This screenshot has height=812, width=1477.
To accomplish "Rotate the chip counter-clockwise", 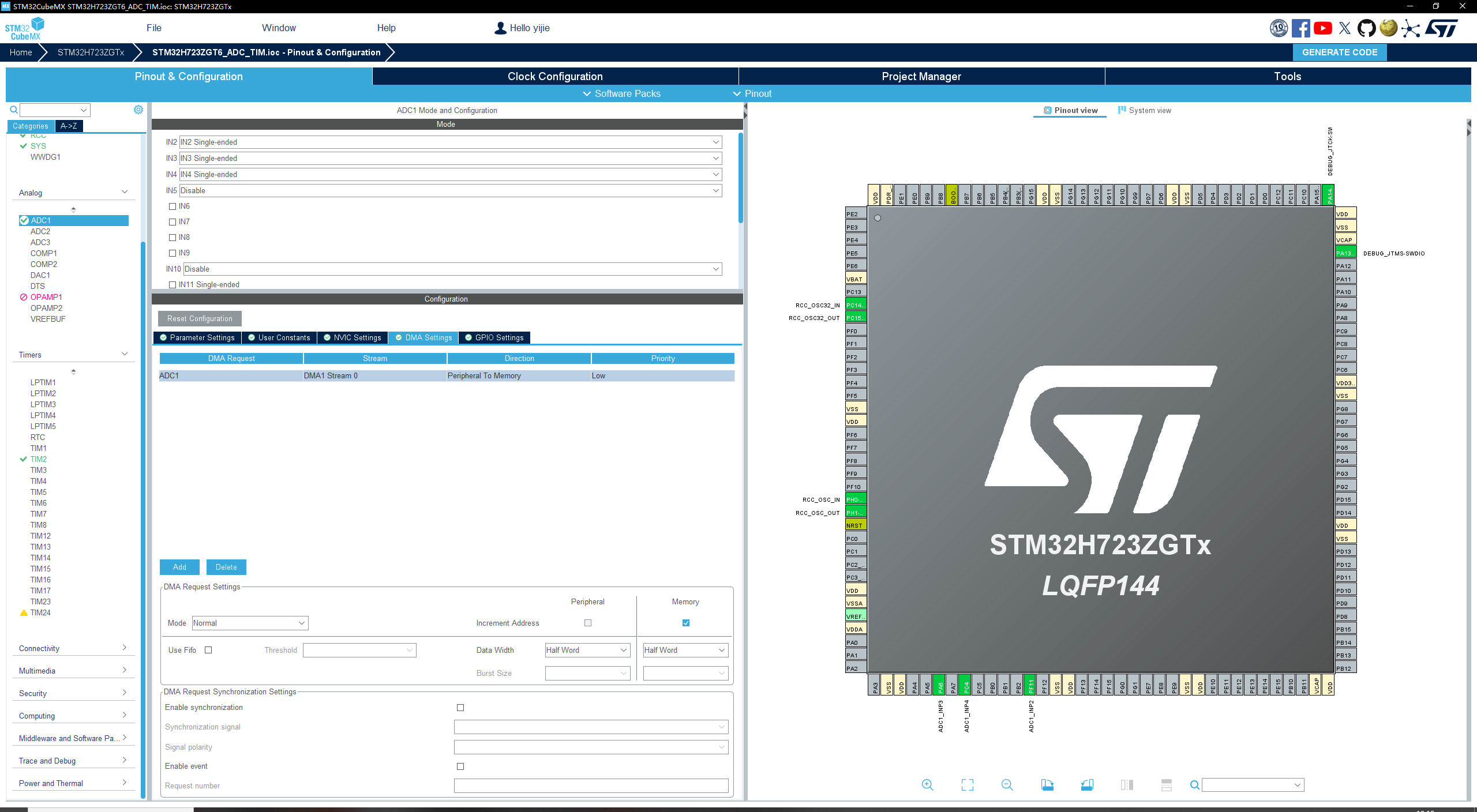I will click(1087, 785).
